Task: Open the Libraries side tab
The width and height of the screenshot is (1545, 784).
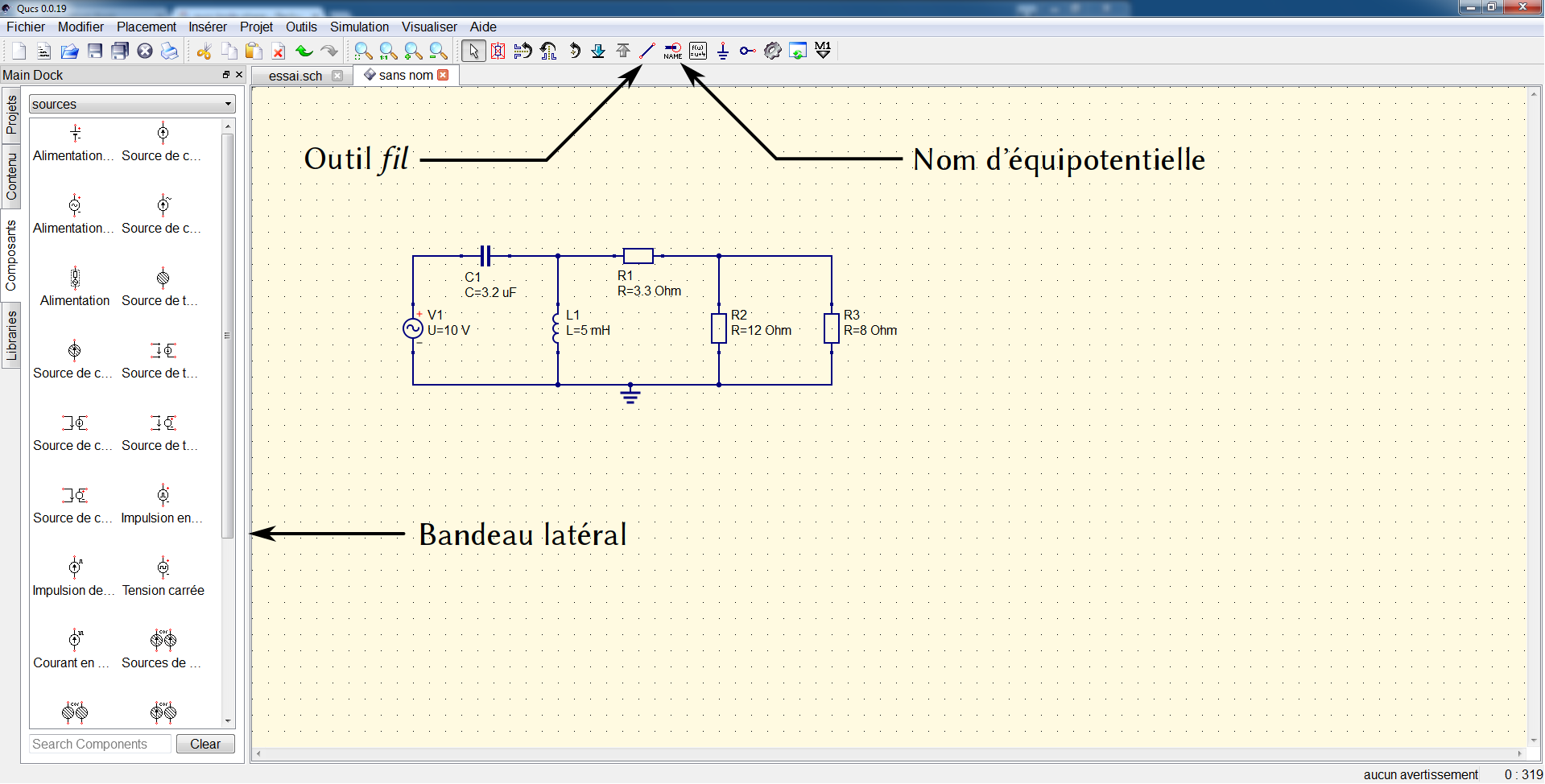Action: tap(11, 336)
